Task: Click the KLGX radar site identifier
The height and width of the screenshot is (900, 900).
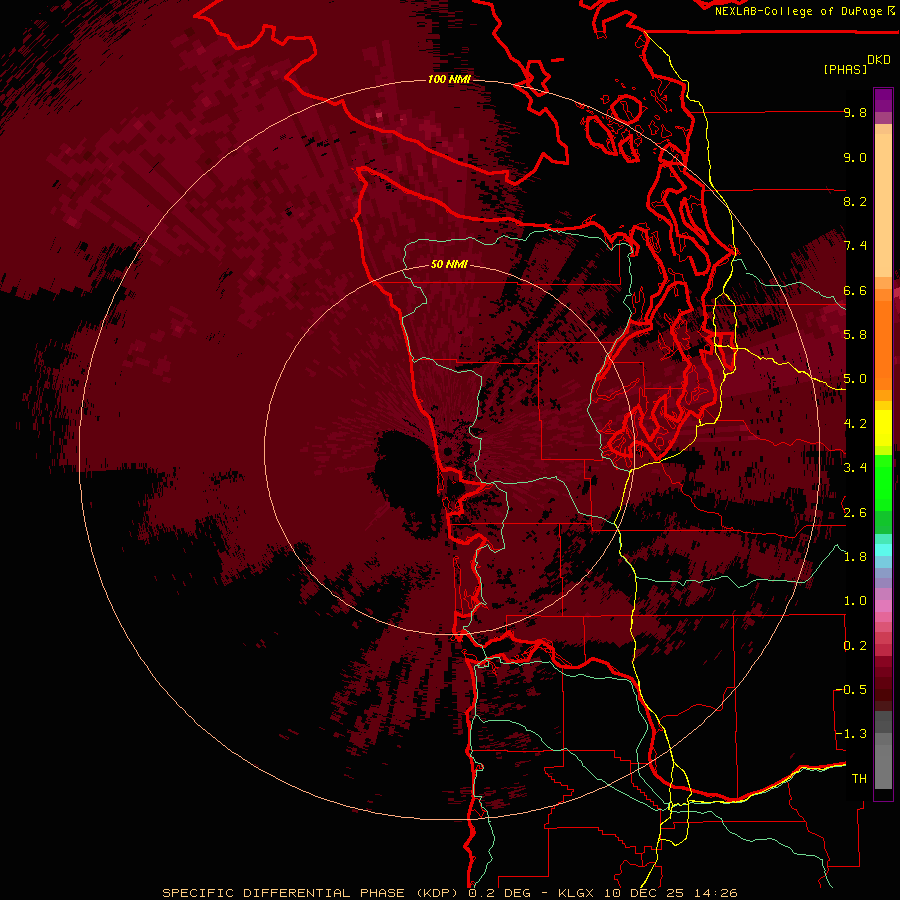Action: 576,893
